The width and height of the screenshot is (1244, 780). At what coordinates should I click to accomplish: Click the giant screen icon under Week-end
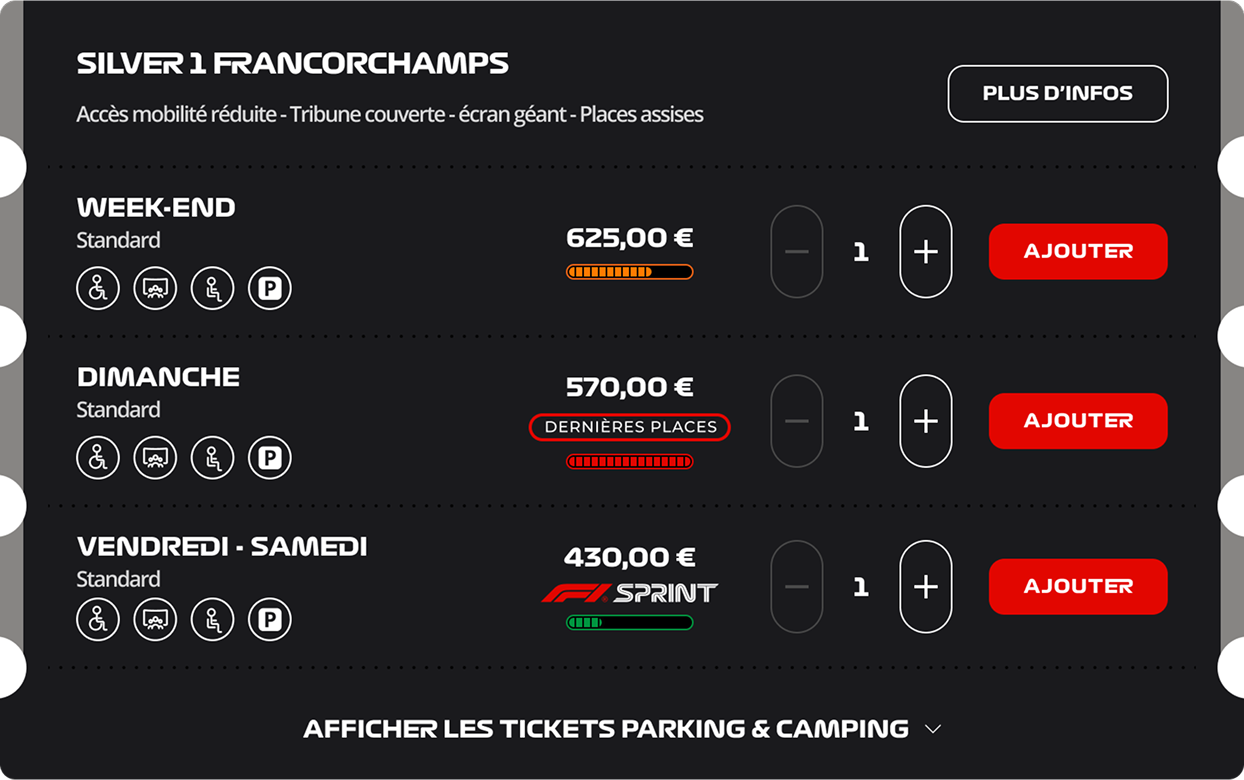(155, 289)
